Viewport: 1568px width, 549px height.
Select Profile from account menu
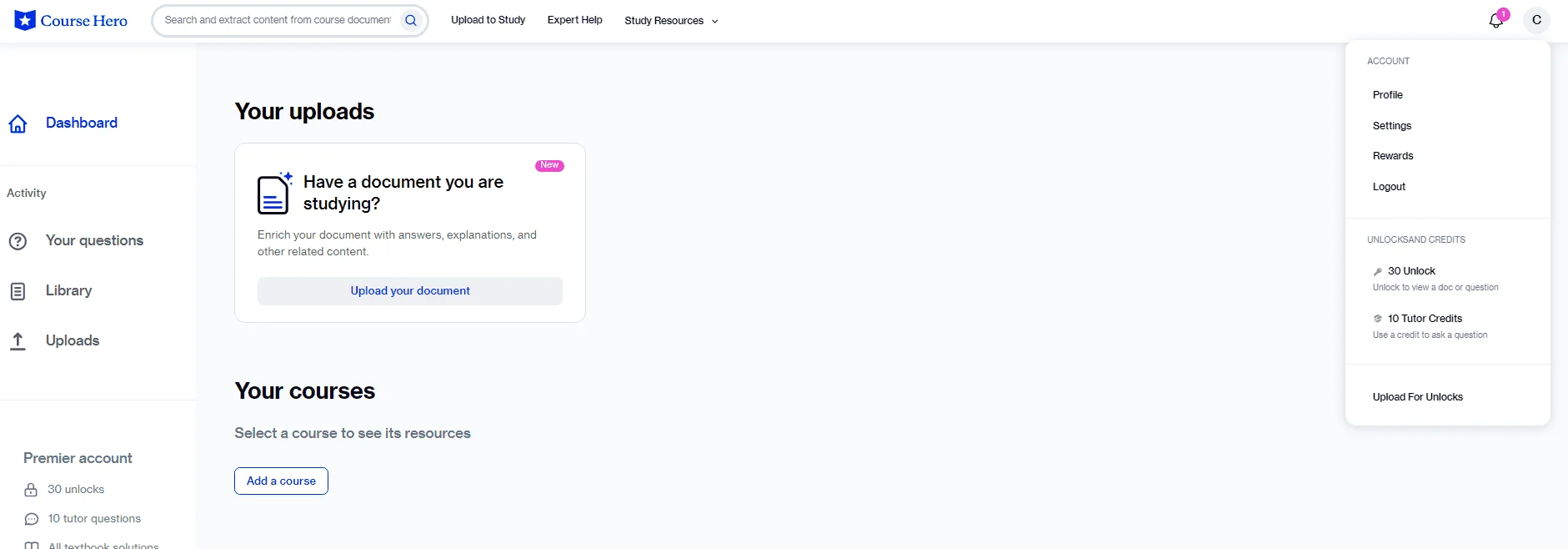pos(1388,95)
